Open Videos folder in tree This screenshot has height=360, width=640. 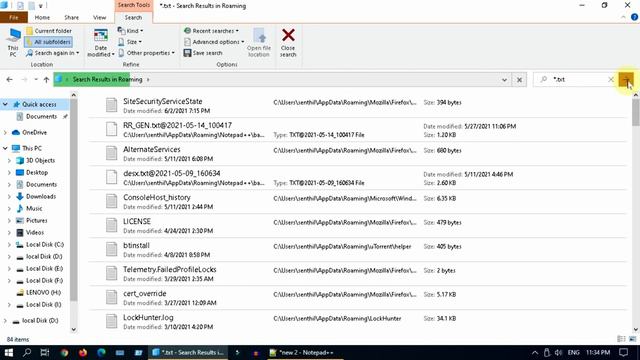[35, 233]
